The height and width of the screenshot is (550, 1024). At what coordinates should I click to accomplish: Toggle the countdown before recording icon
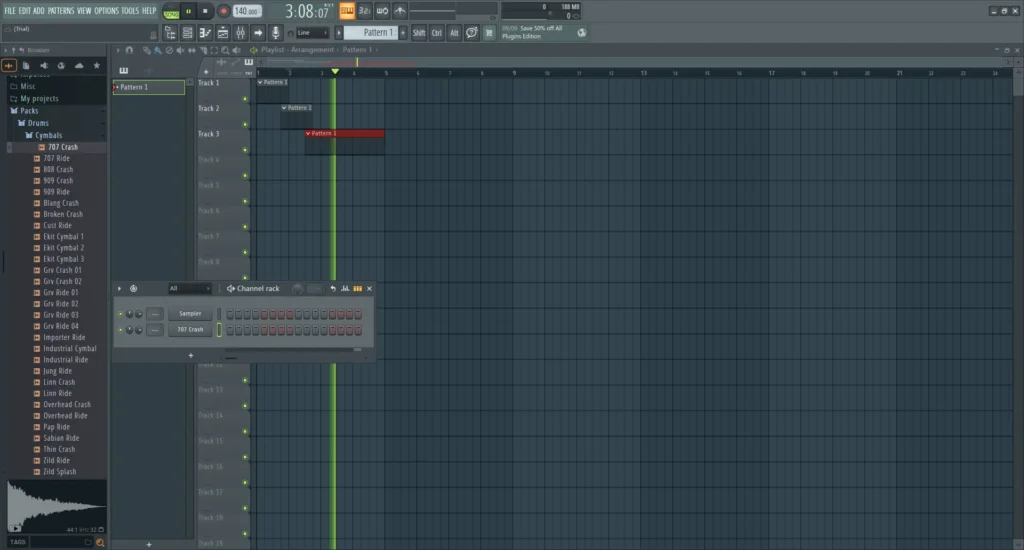(x=364, y=10)
